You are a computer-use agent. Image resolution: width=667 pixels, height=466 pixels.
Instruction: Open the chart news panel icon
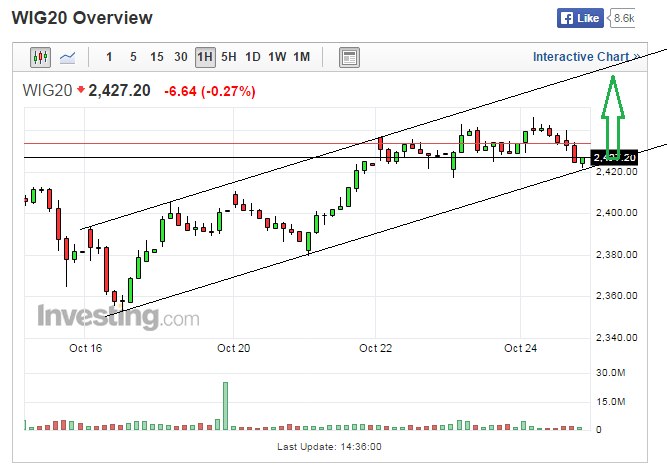tap(348, 58)
